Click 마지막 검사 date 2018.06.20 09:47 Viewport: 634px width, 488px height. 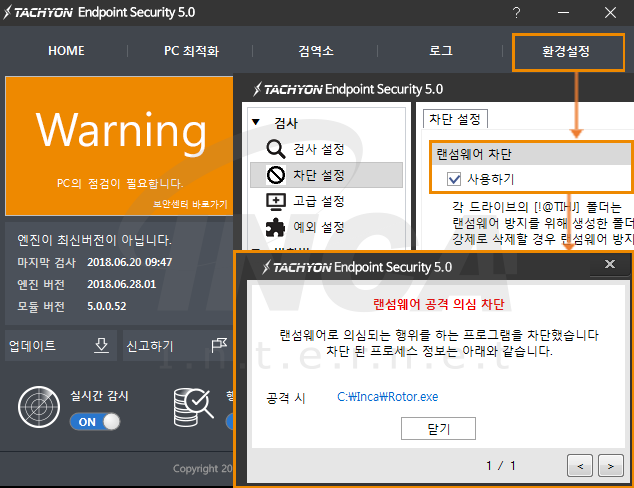[129, 262]
